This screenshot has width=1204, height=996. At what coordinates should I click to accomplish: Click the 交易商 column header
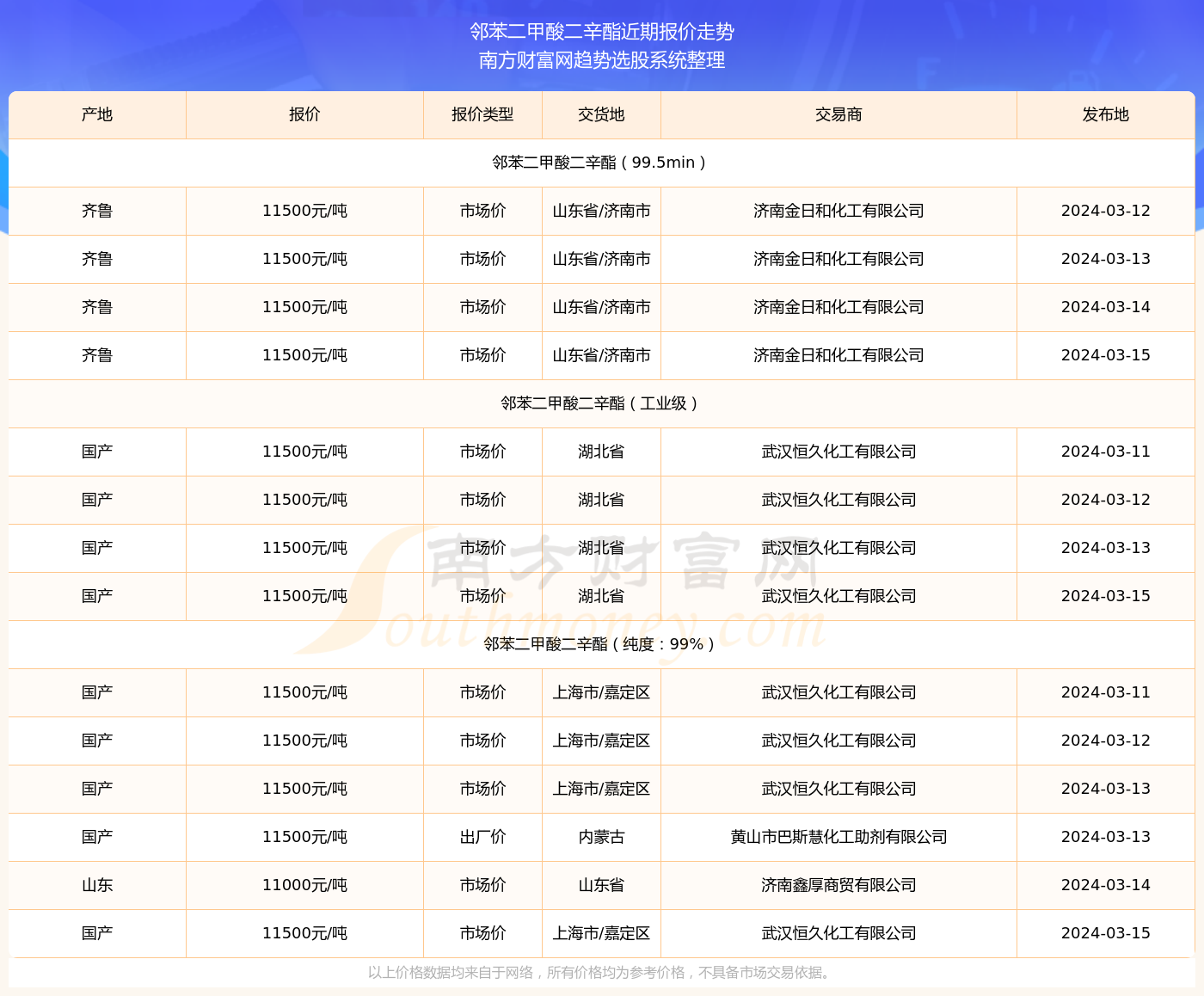[838, 114]
